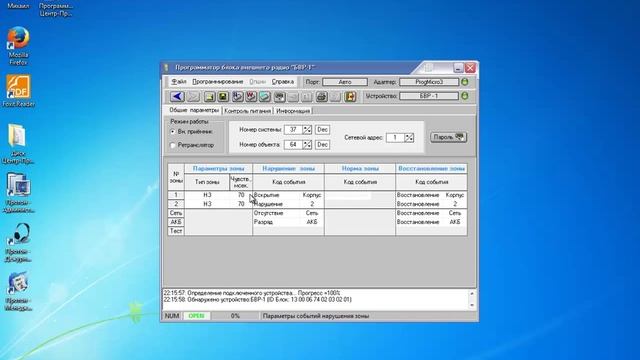Click the Отсутствие Сеть violation event cell
This screenshot has height=360, width=640.
tap(288, 213)
